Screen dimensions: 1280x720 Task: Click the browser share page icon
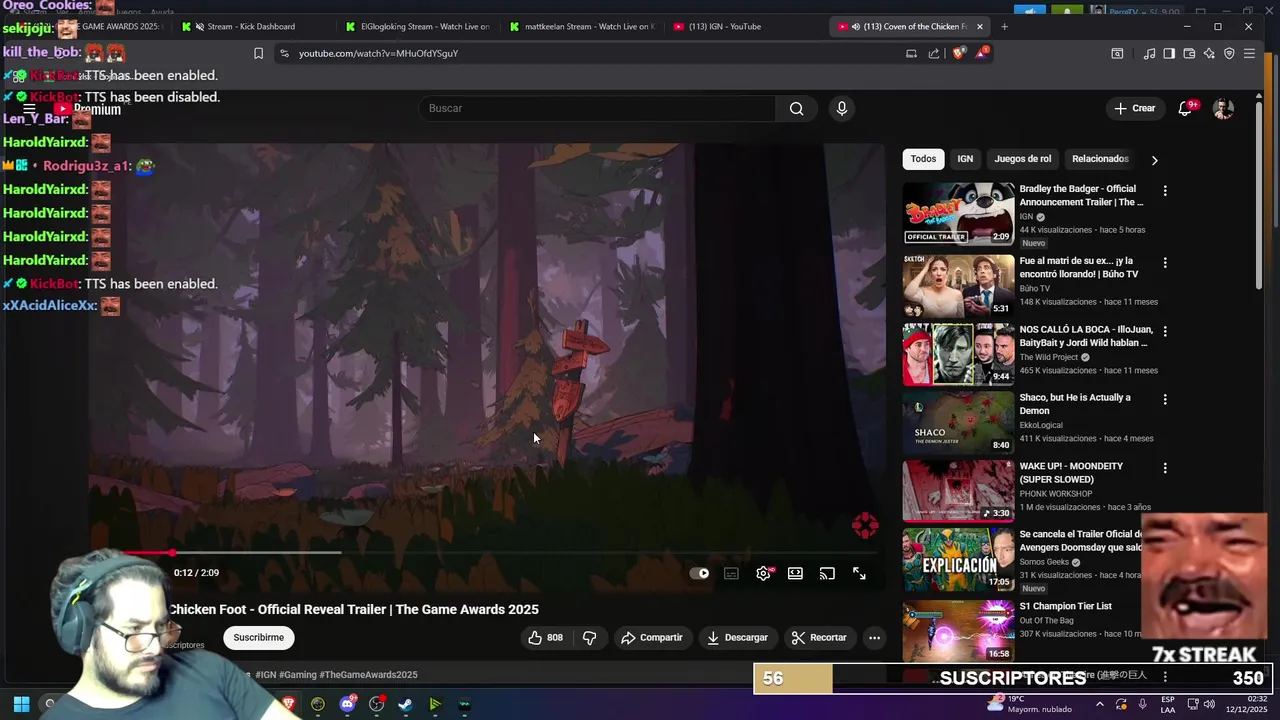pyautogui.click(x=933, y=53)
